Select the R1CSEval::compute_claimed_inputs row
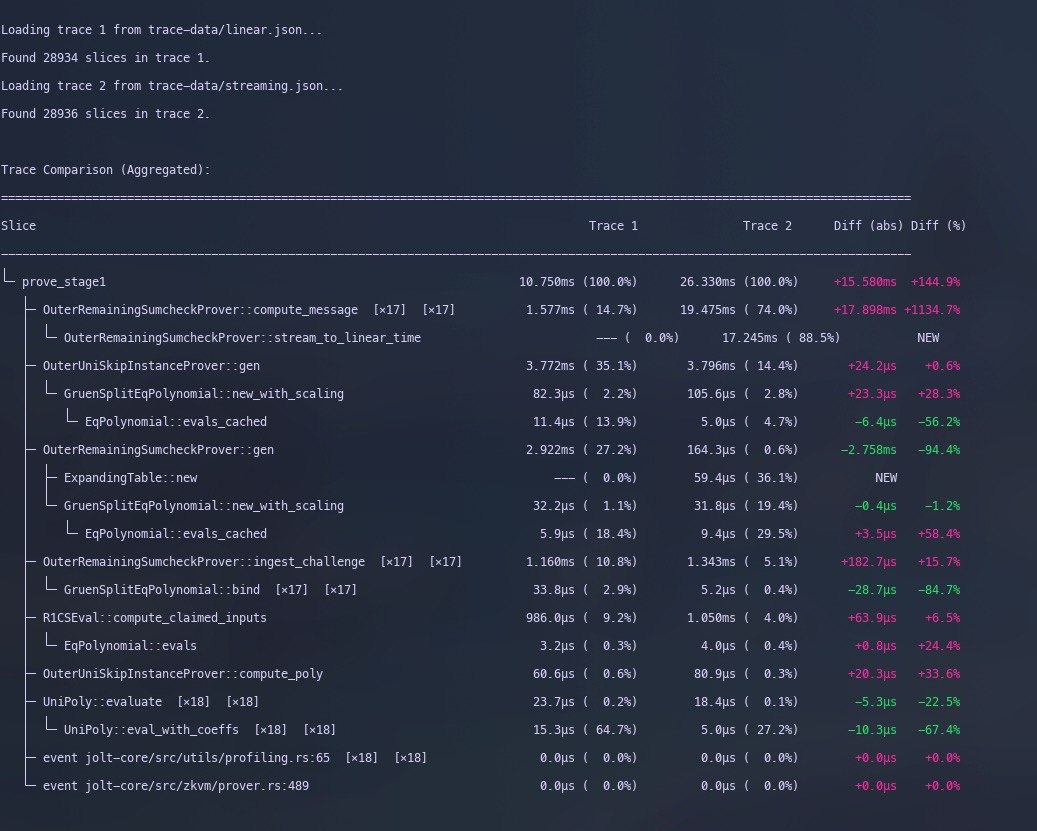Viewport: 1037px width, 831px height. 154,618
